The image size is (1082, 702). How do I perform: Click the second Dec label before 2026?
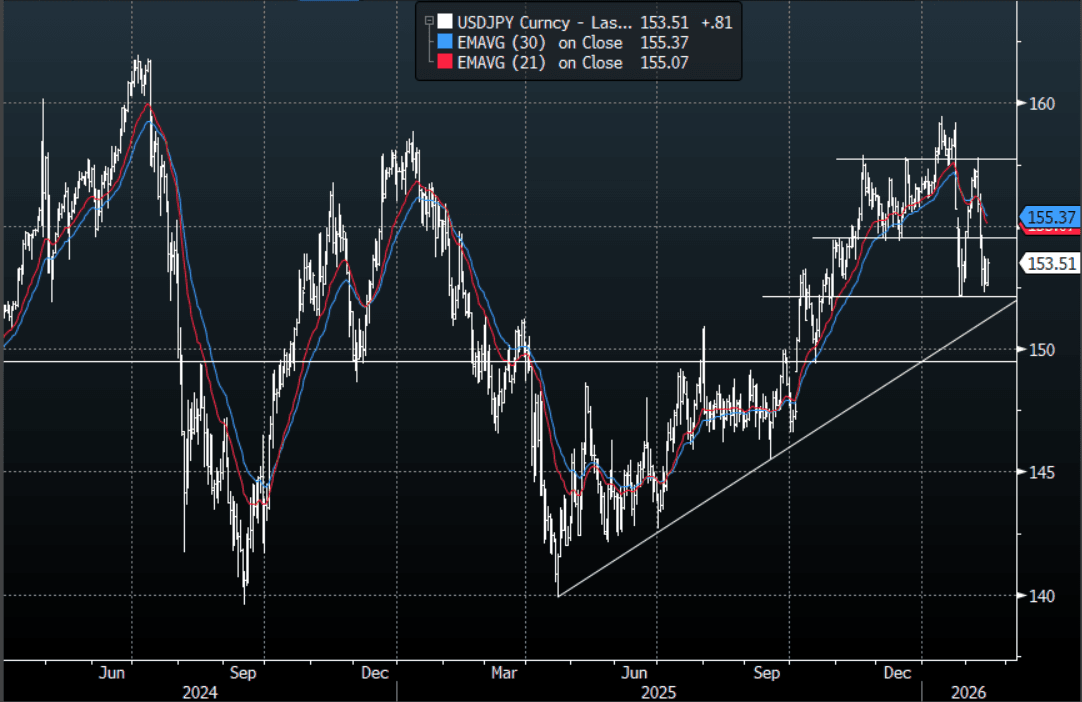tap(898, 673)
